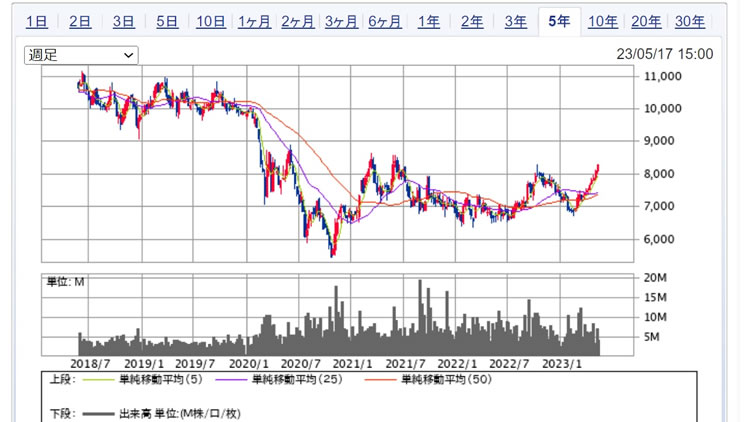Switch to 1ヶ月 chart view

point(254,22)
